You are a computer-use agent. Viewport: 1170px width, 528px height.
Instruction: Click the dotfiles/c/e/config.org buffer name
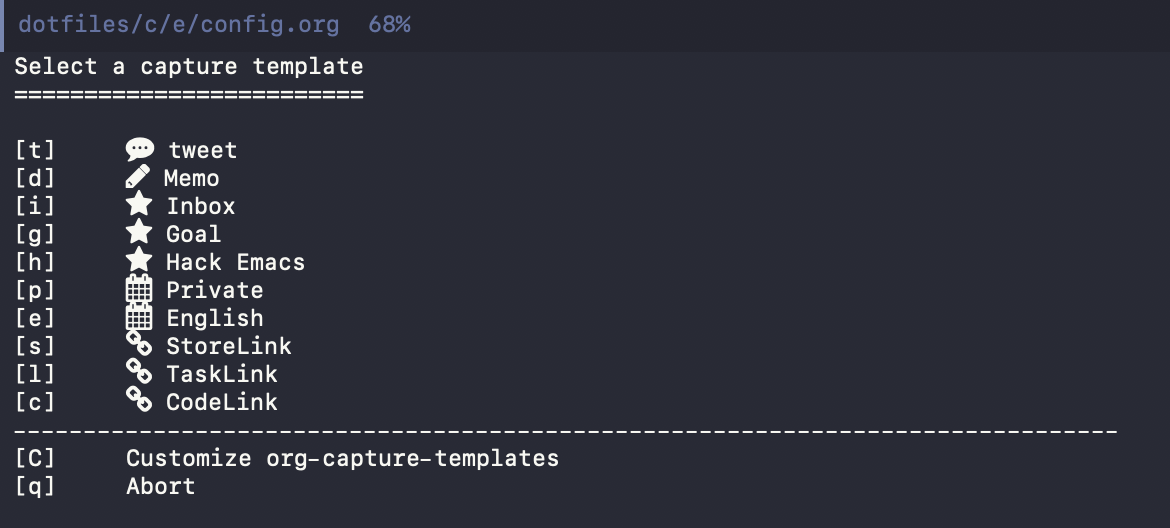(179, 25)
